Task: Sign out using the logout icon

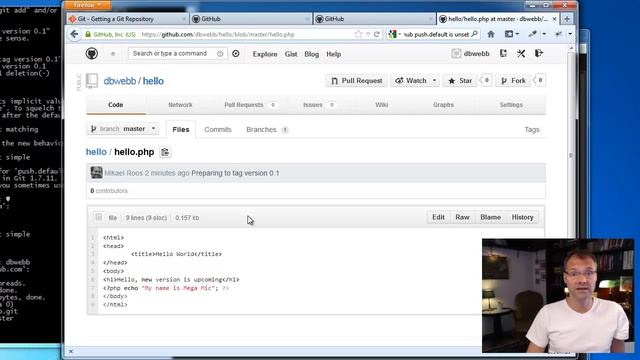Action: [x=539, y=53]
